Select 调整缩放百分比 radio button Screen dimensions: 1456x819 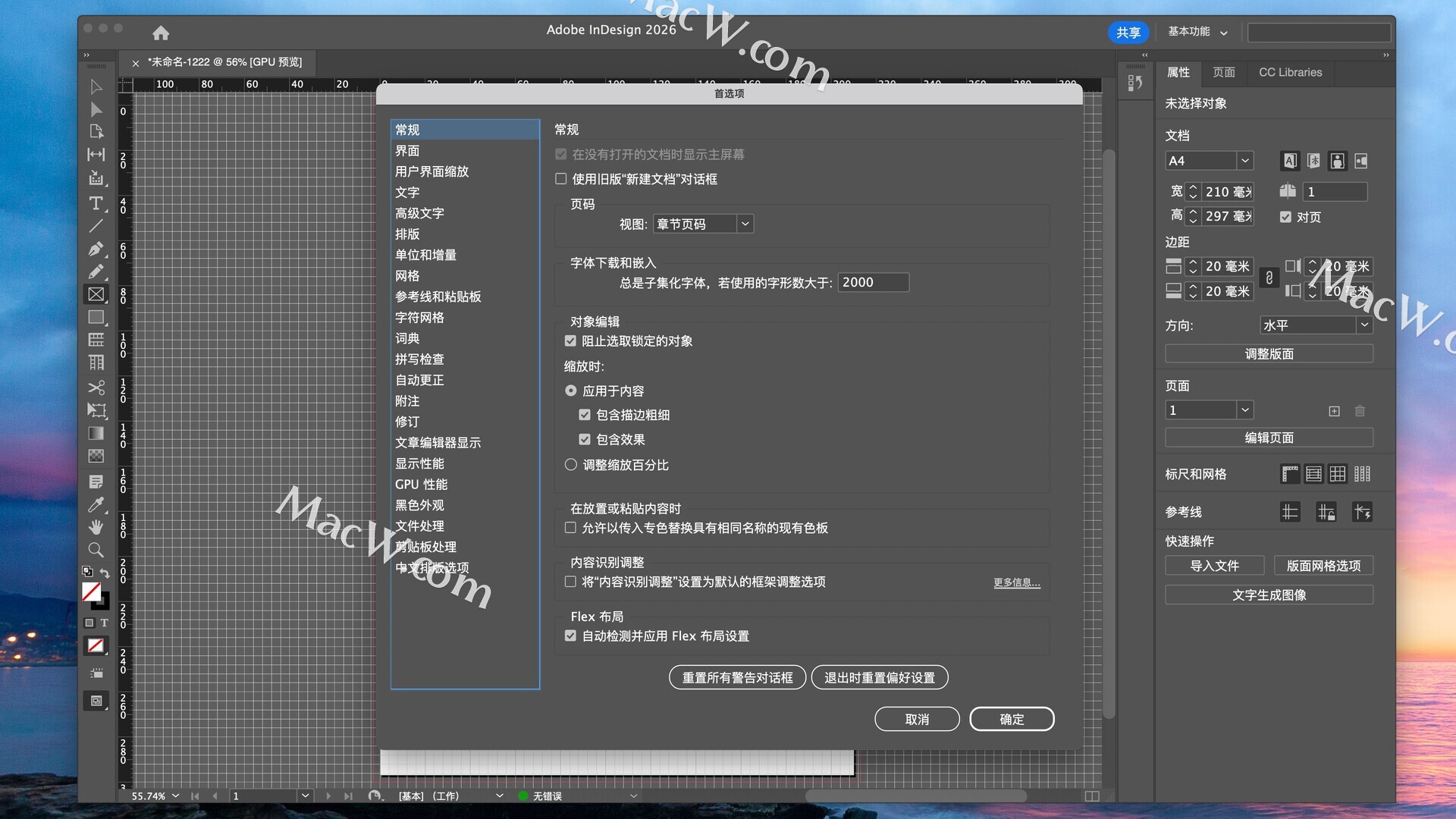(571, 465)
